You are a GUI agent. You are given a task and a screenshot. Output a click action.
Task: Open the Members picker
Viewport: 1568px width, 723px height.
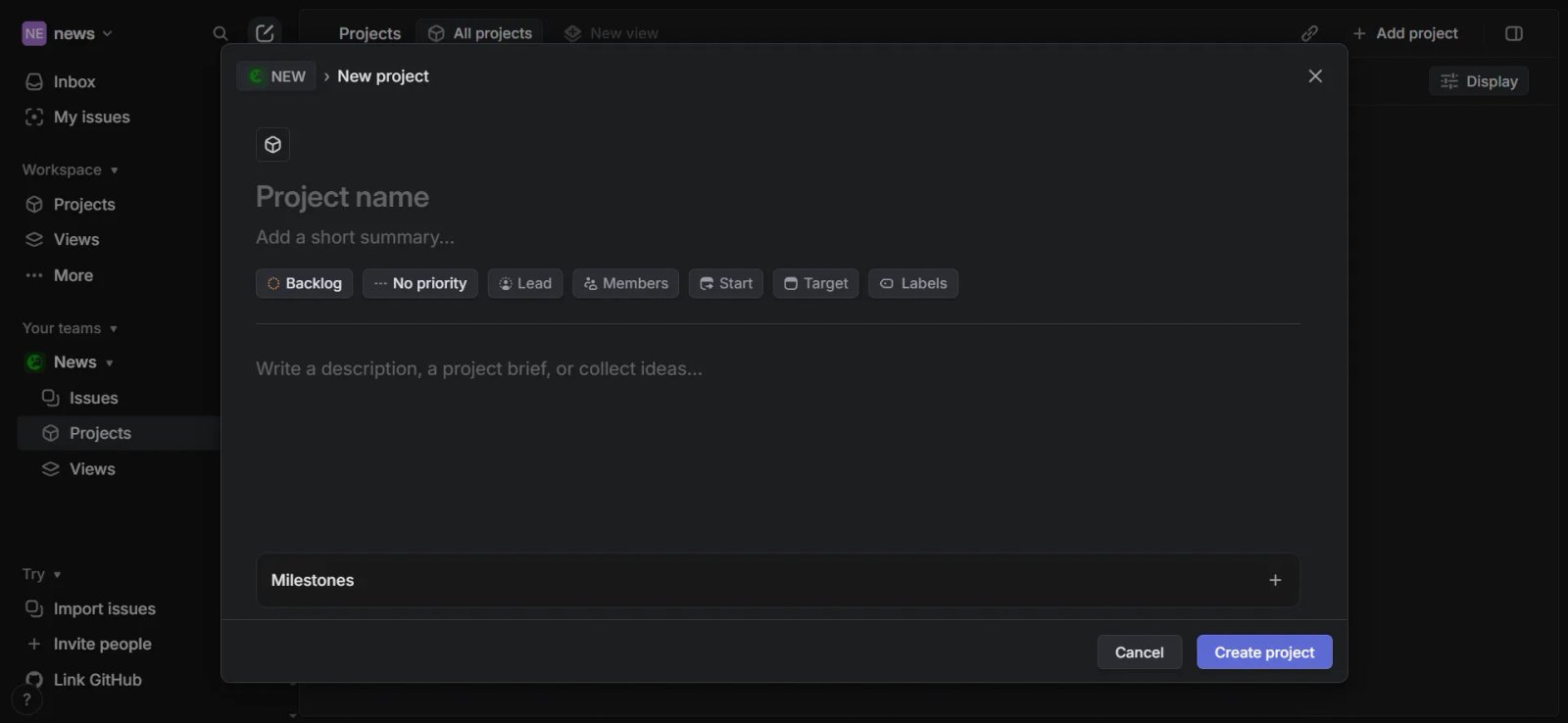(625, 283)
